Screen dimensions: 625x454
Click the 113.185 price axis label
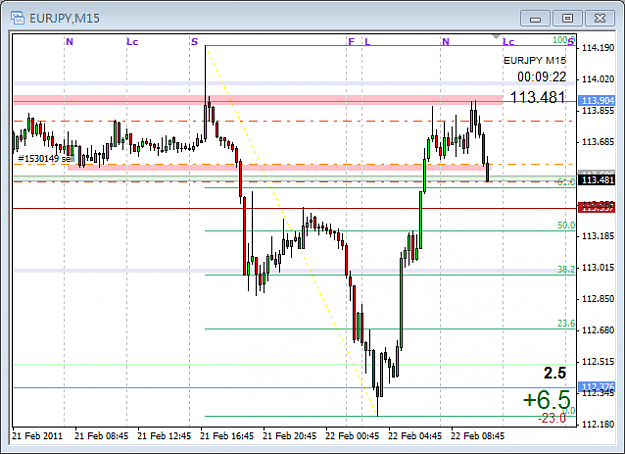598,236
